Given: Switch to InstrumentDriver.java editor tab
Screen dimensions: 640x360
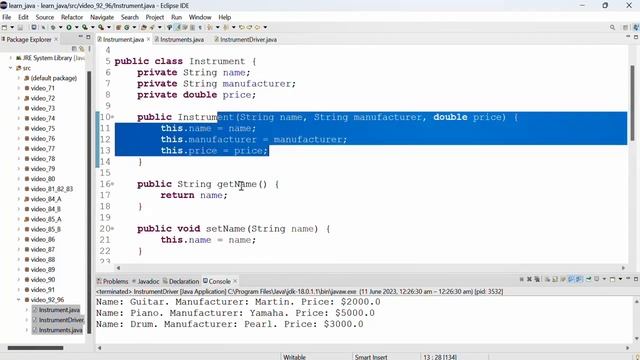Looking at the screenshot, I should [245, 40].
